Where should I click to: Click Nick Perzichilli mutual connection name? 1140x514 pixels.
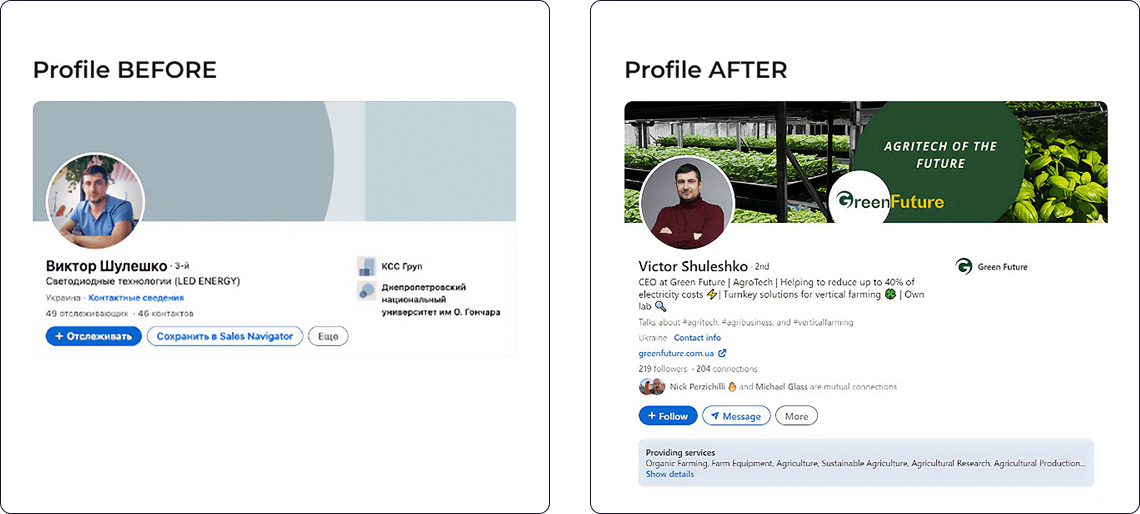[697, 387]
